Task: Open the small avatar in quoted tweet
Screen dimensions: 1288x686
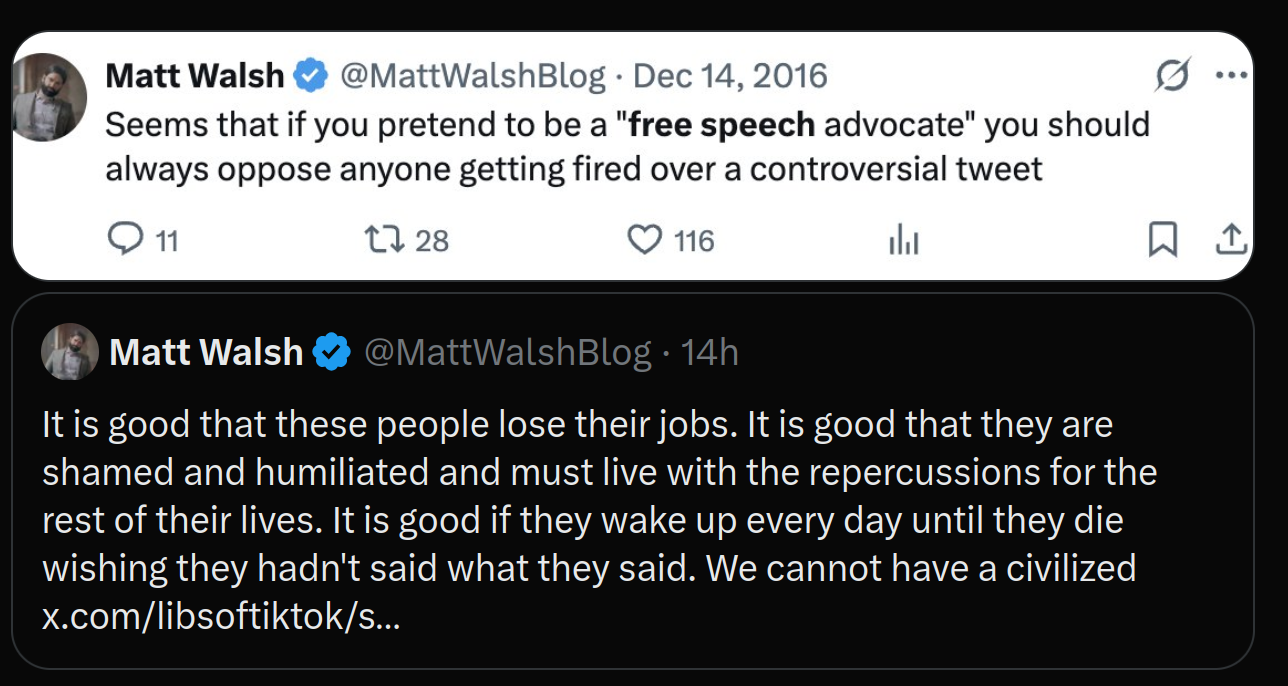Action: click(x=70, y=352)
